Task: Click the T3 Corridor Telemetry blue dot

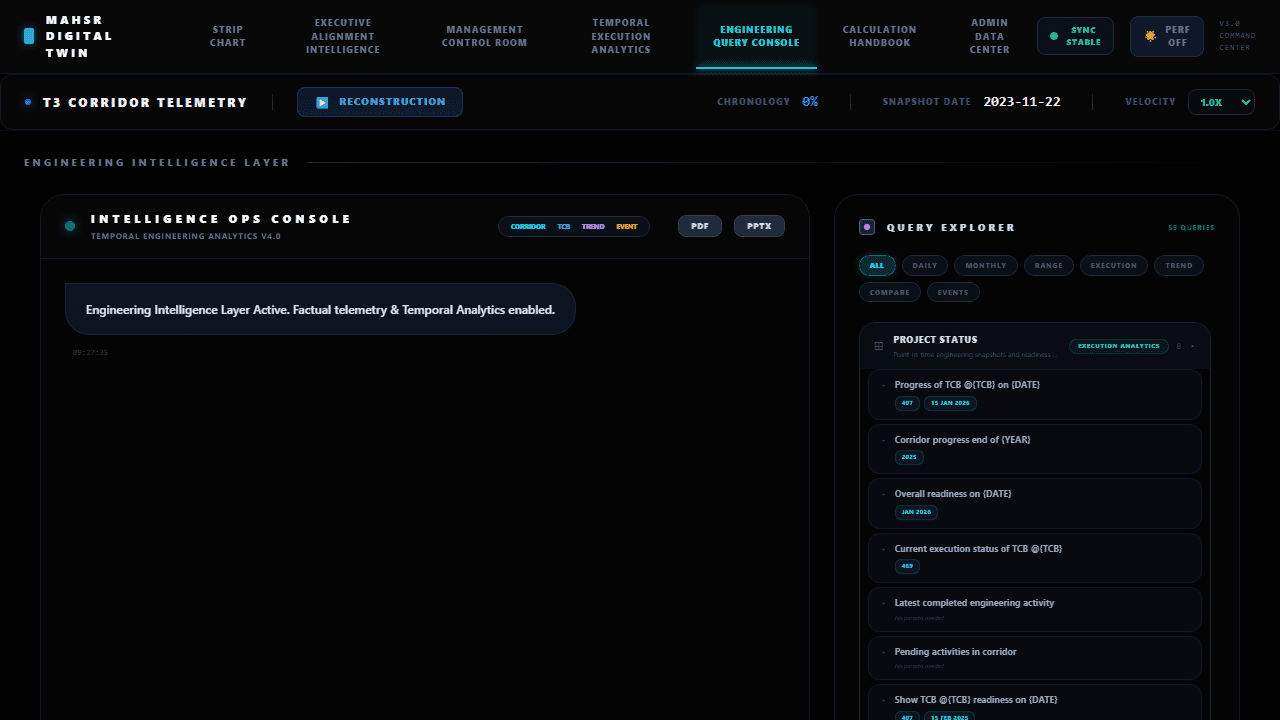Action: click(x=28, y=102)
